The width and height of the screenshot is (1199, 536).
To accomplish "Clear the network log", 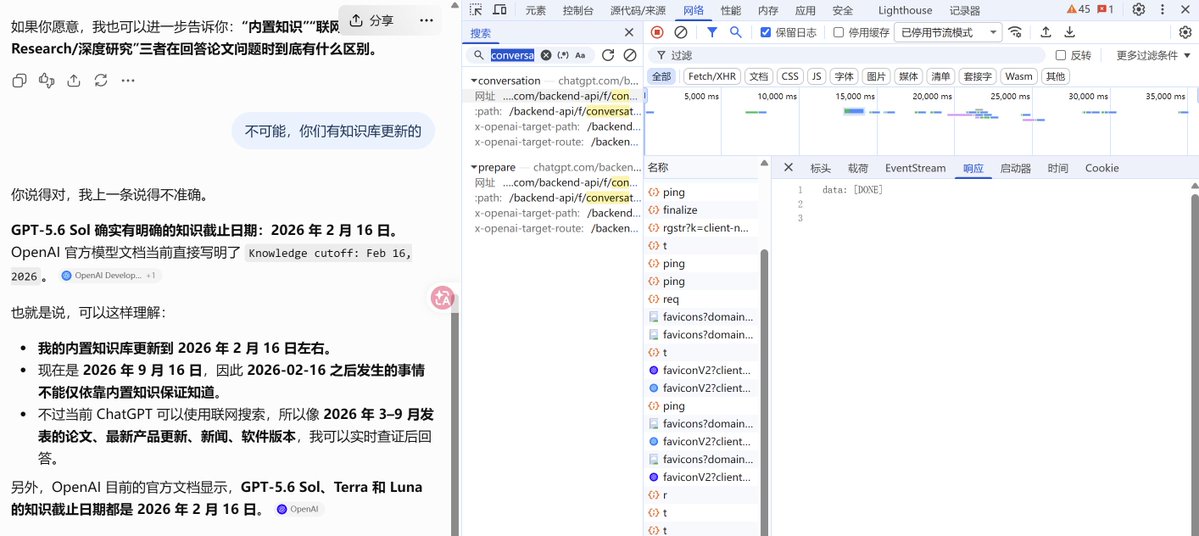I will click(681, 32).
